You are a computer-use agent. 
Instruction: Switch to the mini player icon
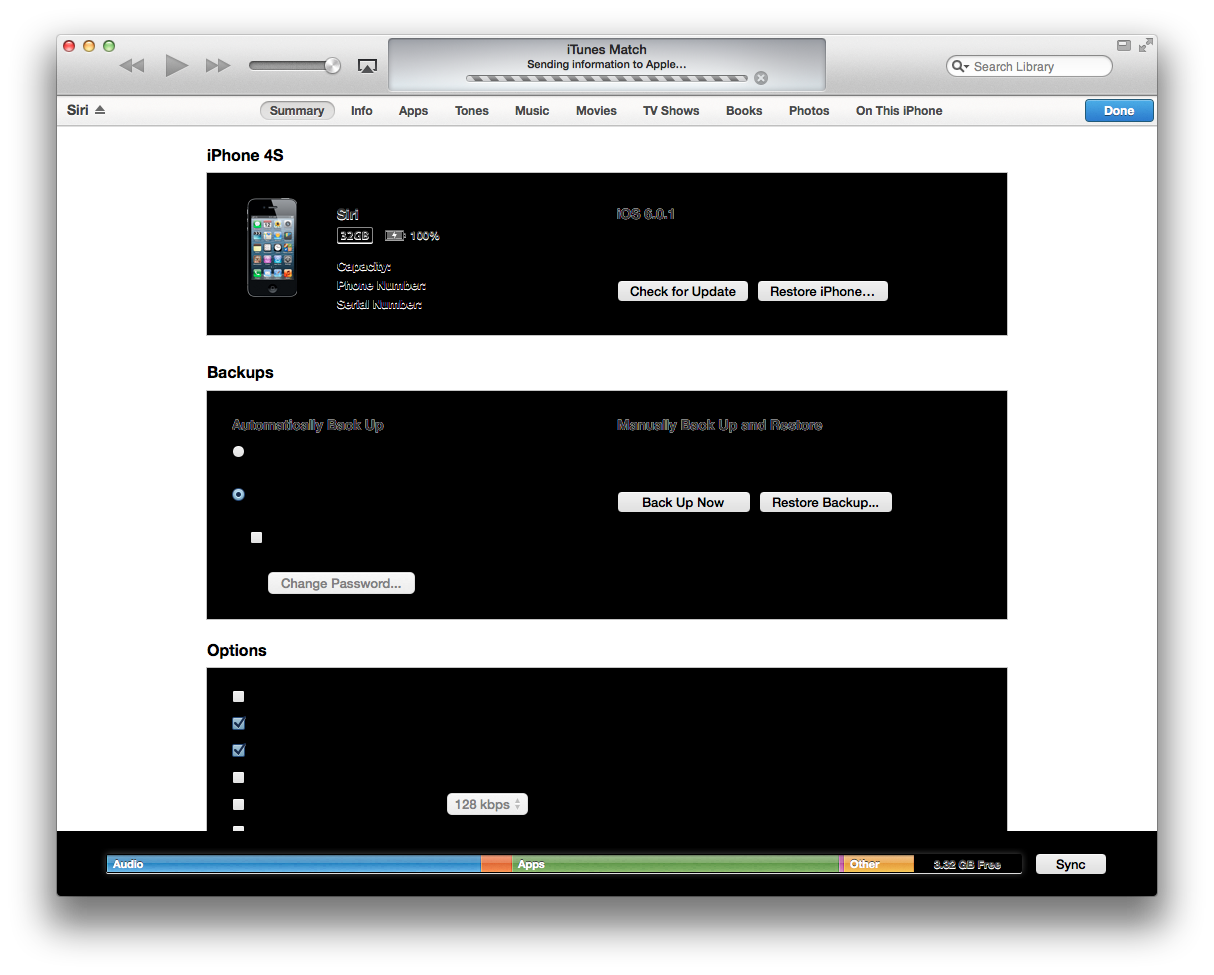(x=1124, y=45)
